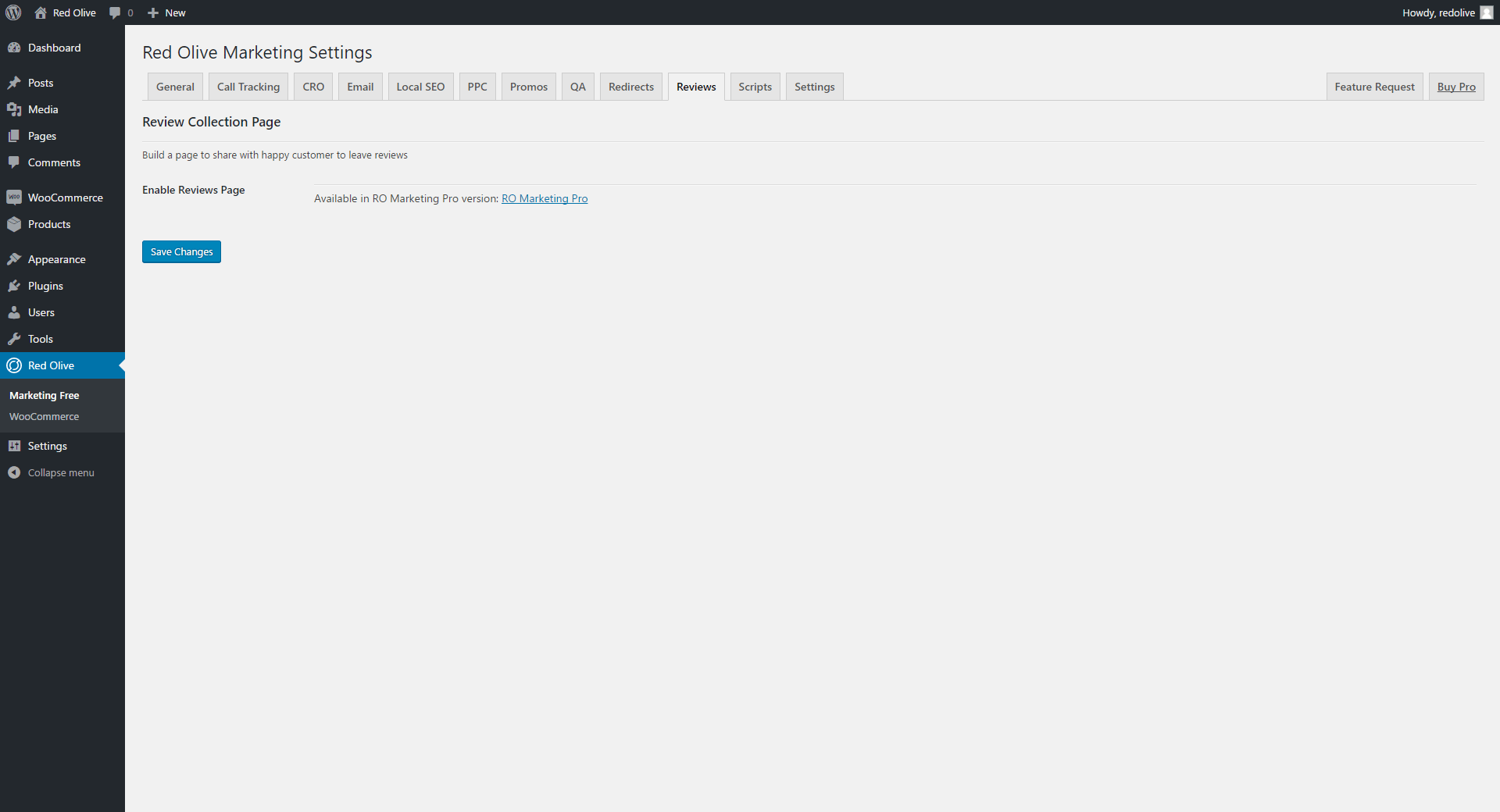This screenshot has height=812, width=1500.
Task: Open the General tab
Action: coord(175,87)
